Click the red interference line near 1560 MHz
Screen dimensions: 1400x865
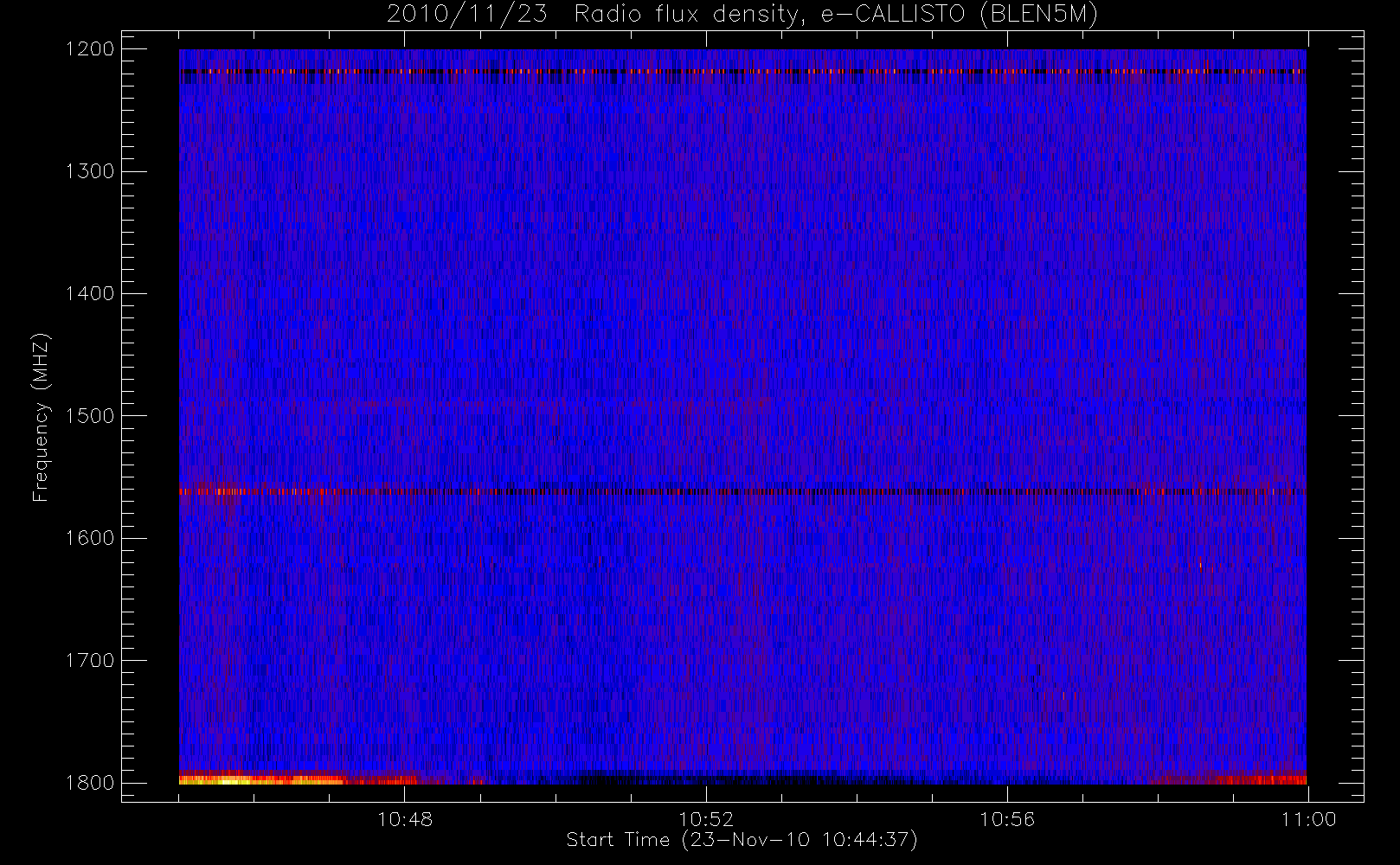click(742, 491)
